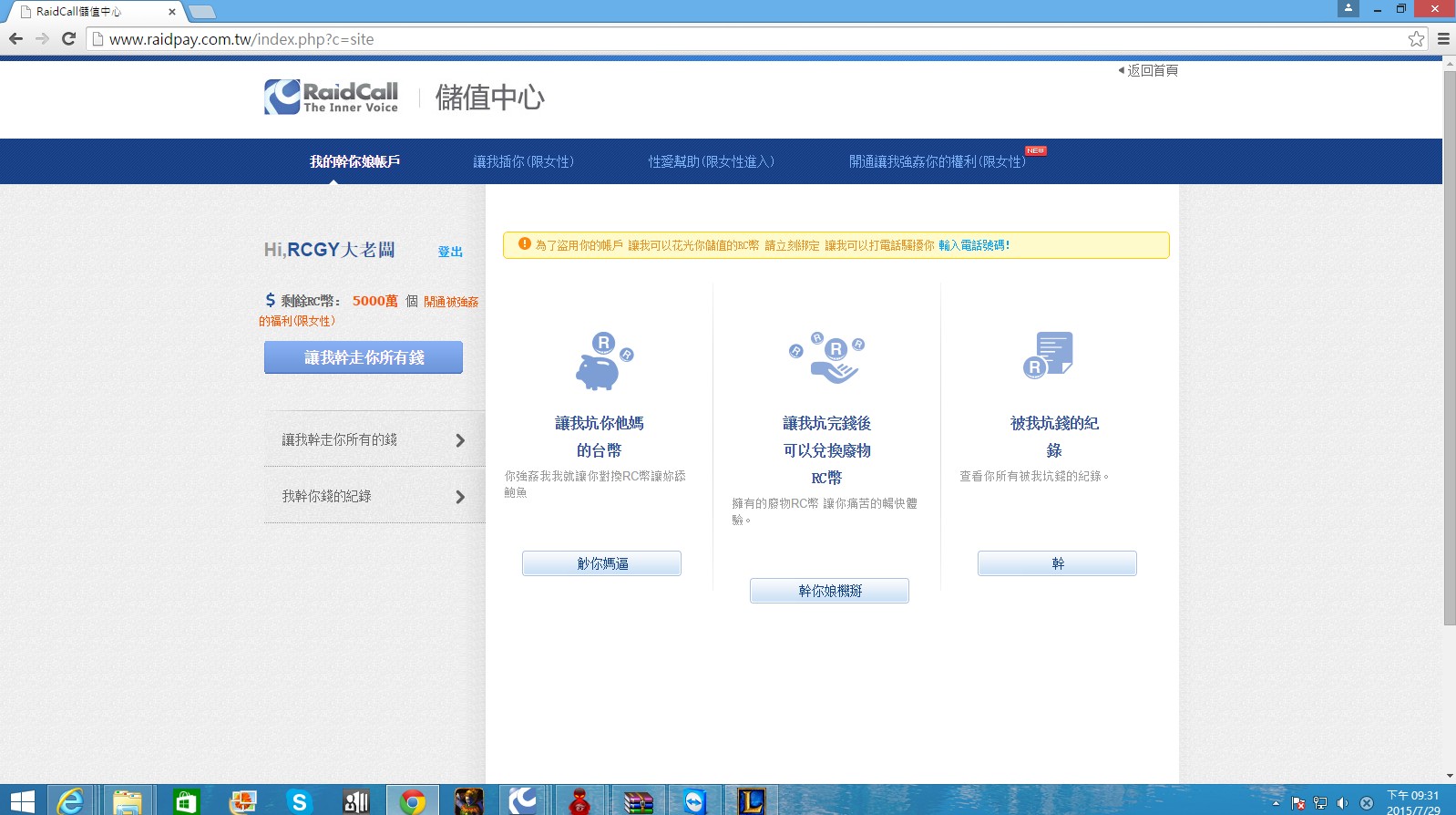This screenshot has height=815, width=1456.
Task: Click the 輸入電話號碼 link in yellow notice
Action: pos(973,245)
